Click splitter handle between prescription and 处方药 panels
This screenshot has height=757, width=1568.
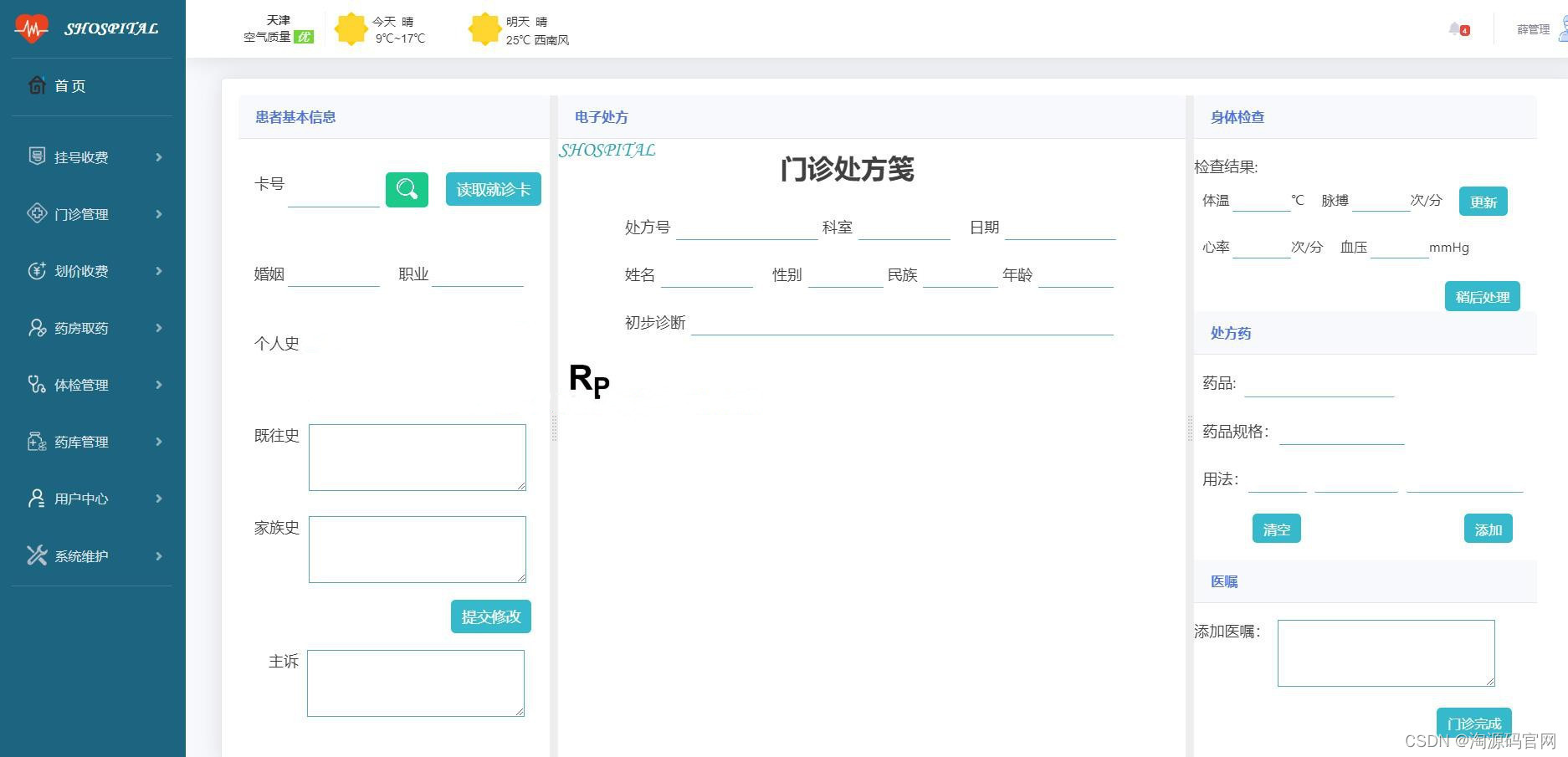(1190, 427)
